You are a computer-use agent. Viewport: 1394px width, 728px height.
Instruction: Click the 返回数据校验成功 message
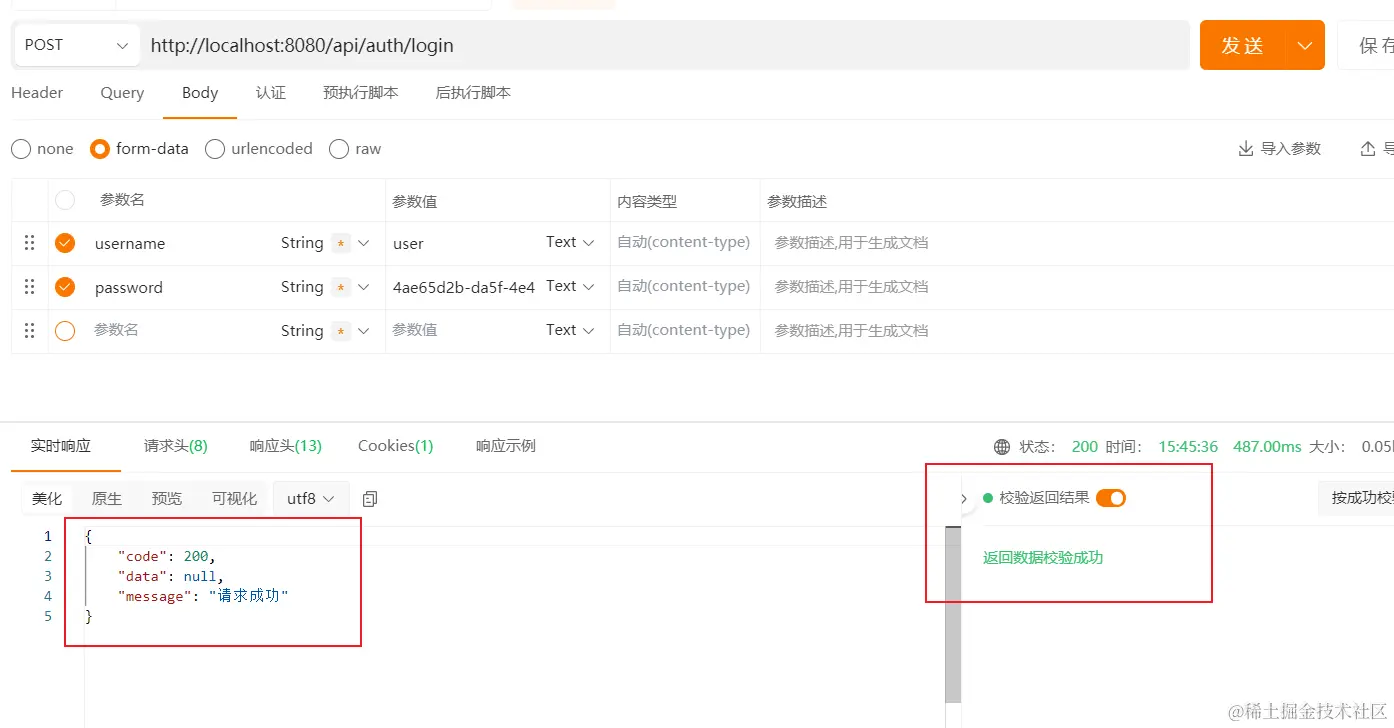pos(1043,558)
